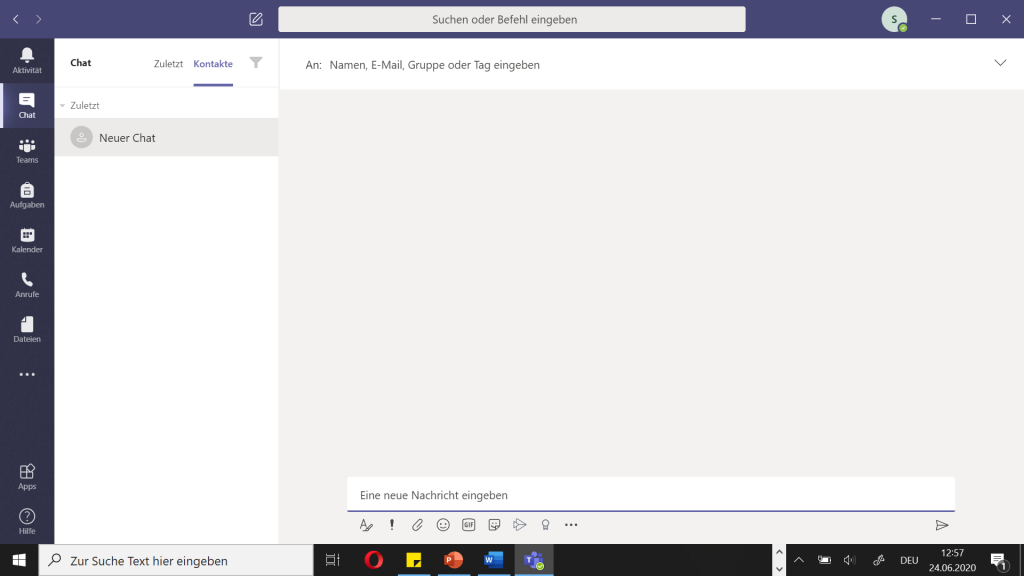Image resolution: width=1024 pixels, height=576 pixels.
Task: Go forward with the right arrow
Action: [x=39, y=19]
